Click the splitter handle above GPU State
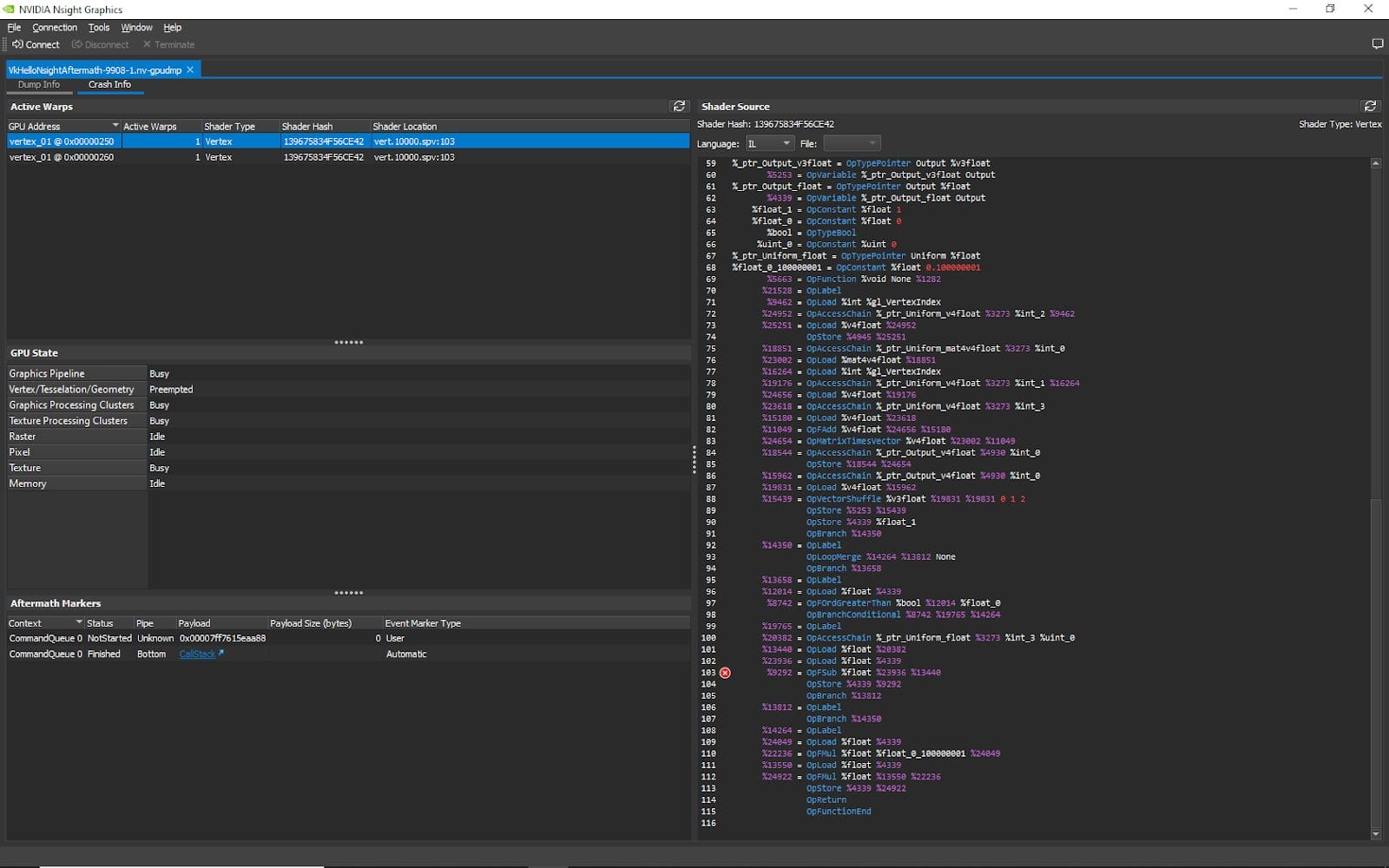The width and height of the screenshot is (1389, 868). point(348,342)
